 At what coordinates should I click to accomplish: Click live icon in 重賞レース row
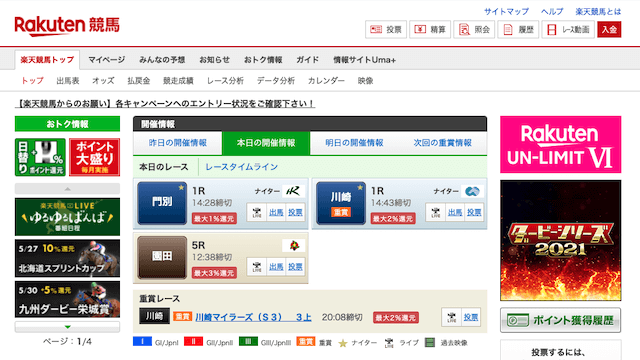(451, 317)
